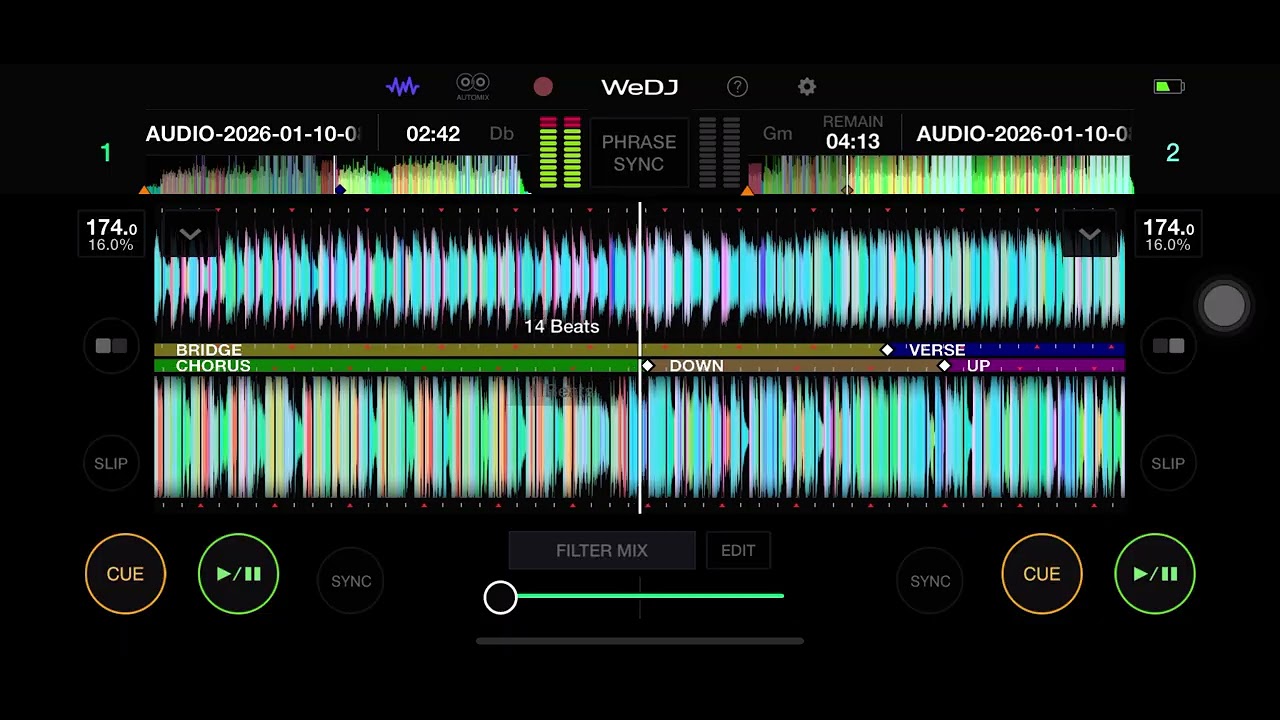Toggle SLIP mode on deck 2
The width and height of the screenshot is (1280, 720).
1168,463
